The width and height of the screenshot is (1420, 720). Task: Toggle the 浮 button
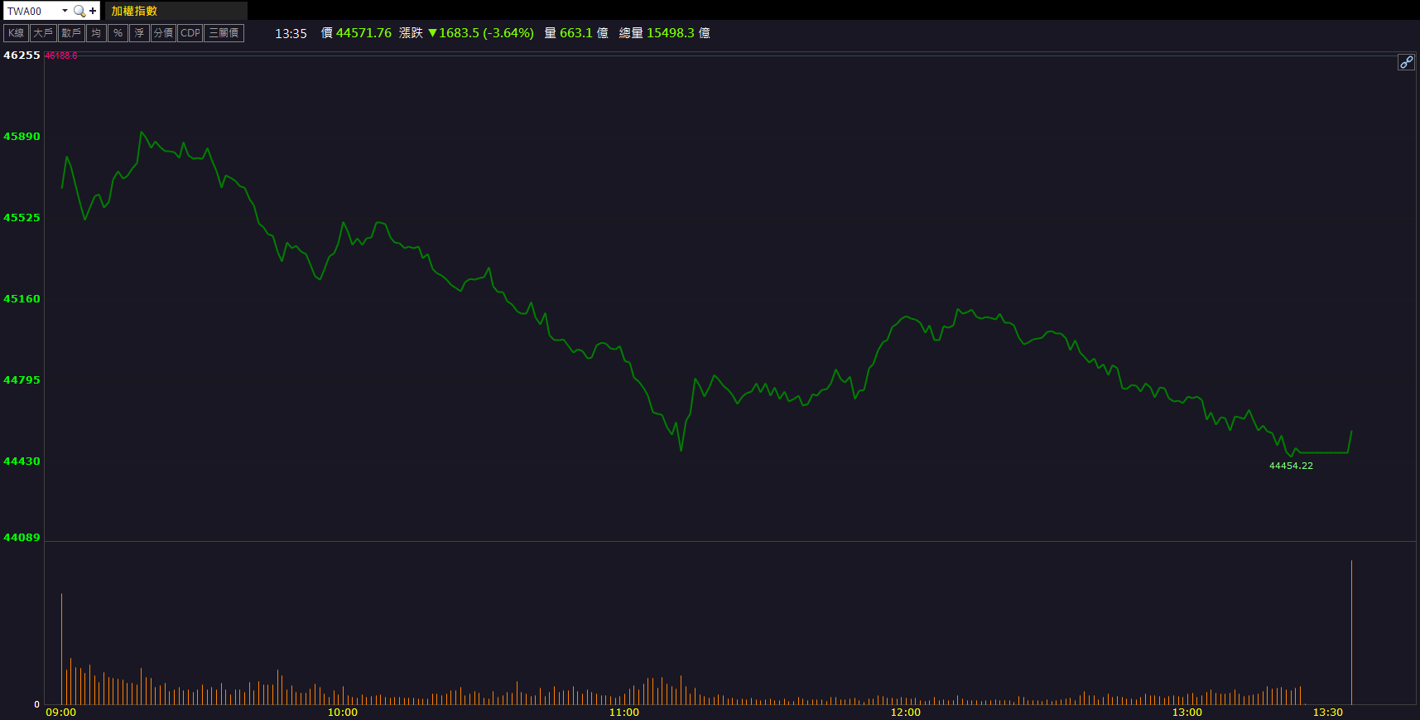139,33
